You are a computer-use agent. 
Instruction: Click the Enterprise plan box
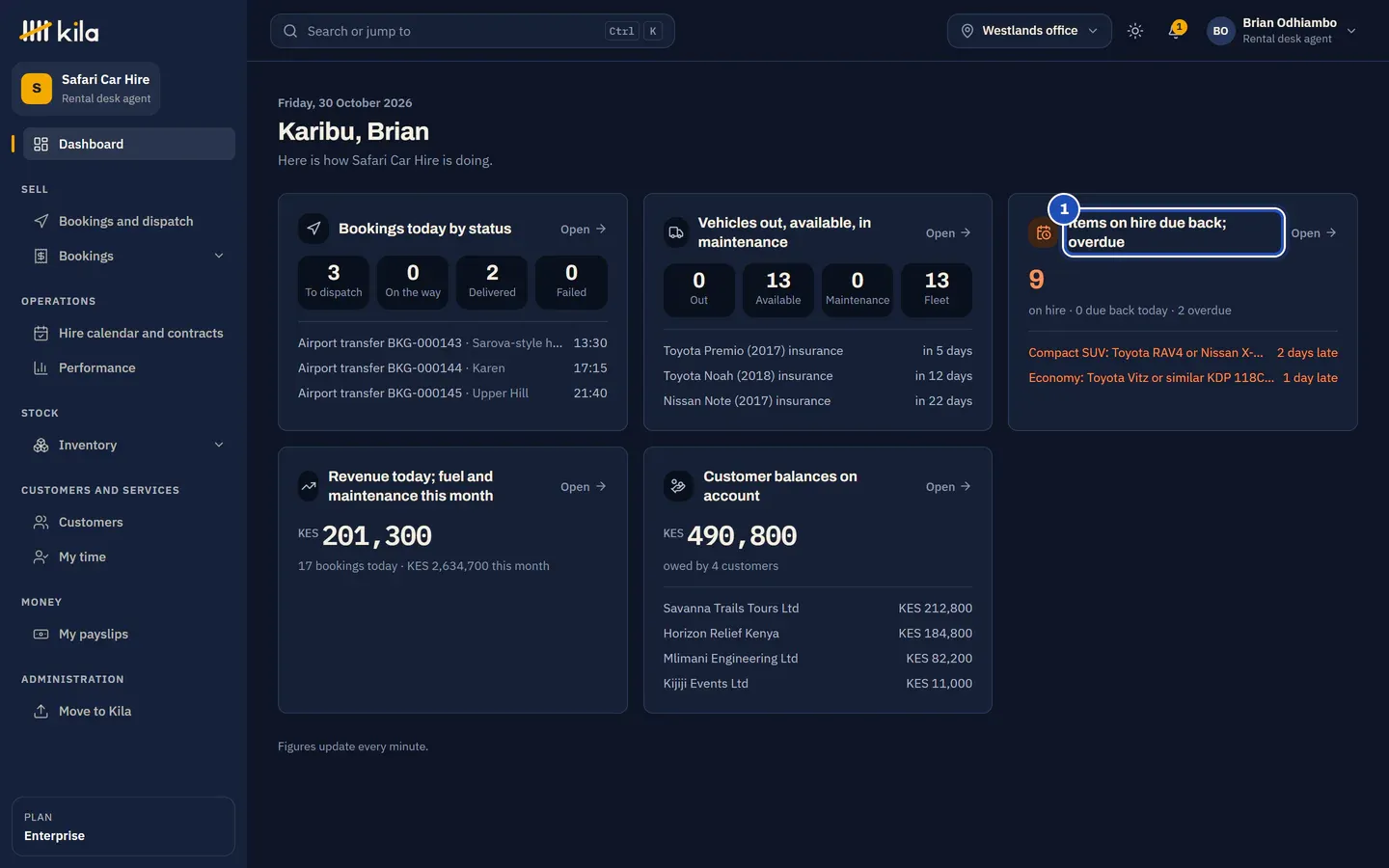(123, 827)
